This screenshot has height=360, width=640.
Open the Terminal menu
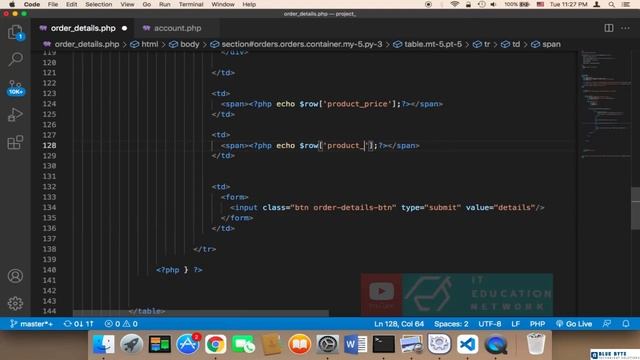pos(191,4)
